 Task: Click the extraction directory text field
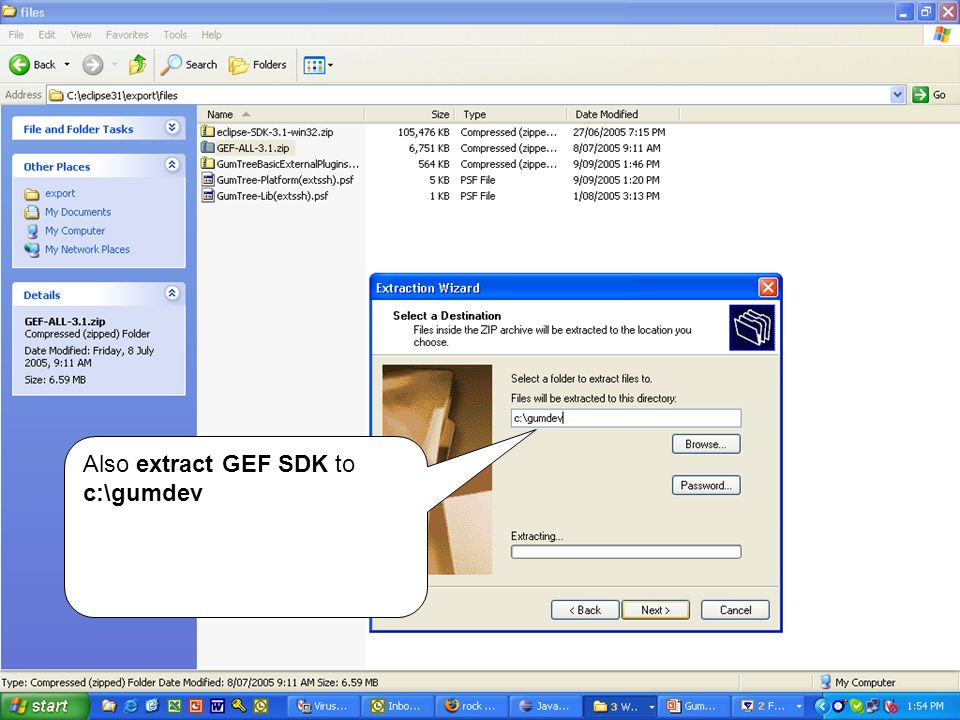coord(626,418)
